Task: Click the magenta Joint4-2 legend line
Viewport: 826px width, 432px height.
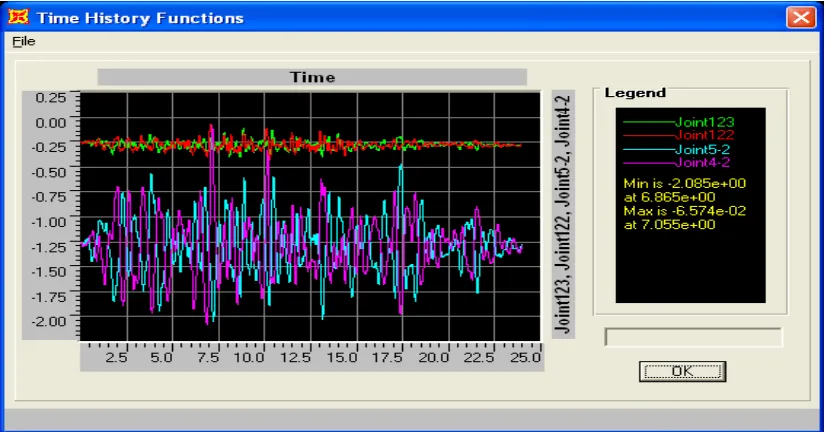Action: point(649,163)
